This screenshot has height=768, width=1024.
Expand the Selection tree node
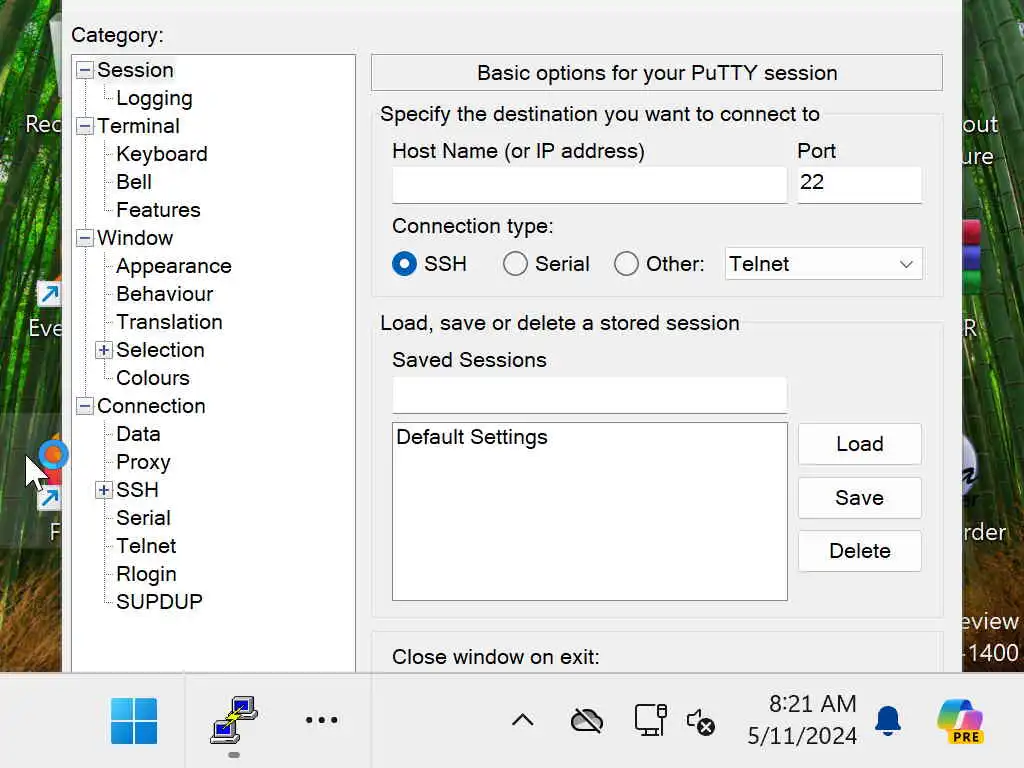pyautogui.click(x=104, y=350)
